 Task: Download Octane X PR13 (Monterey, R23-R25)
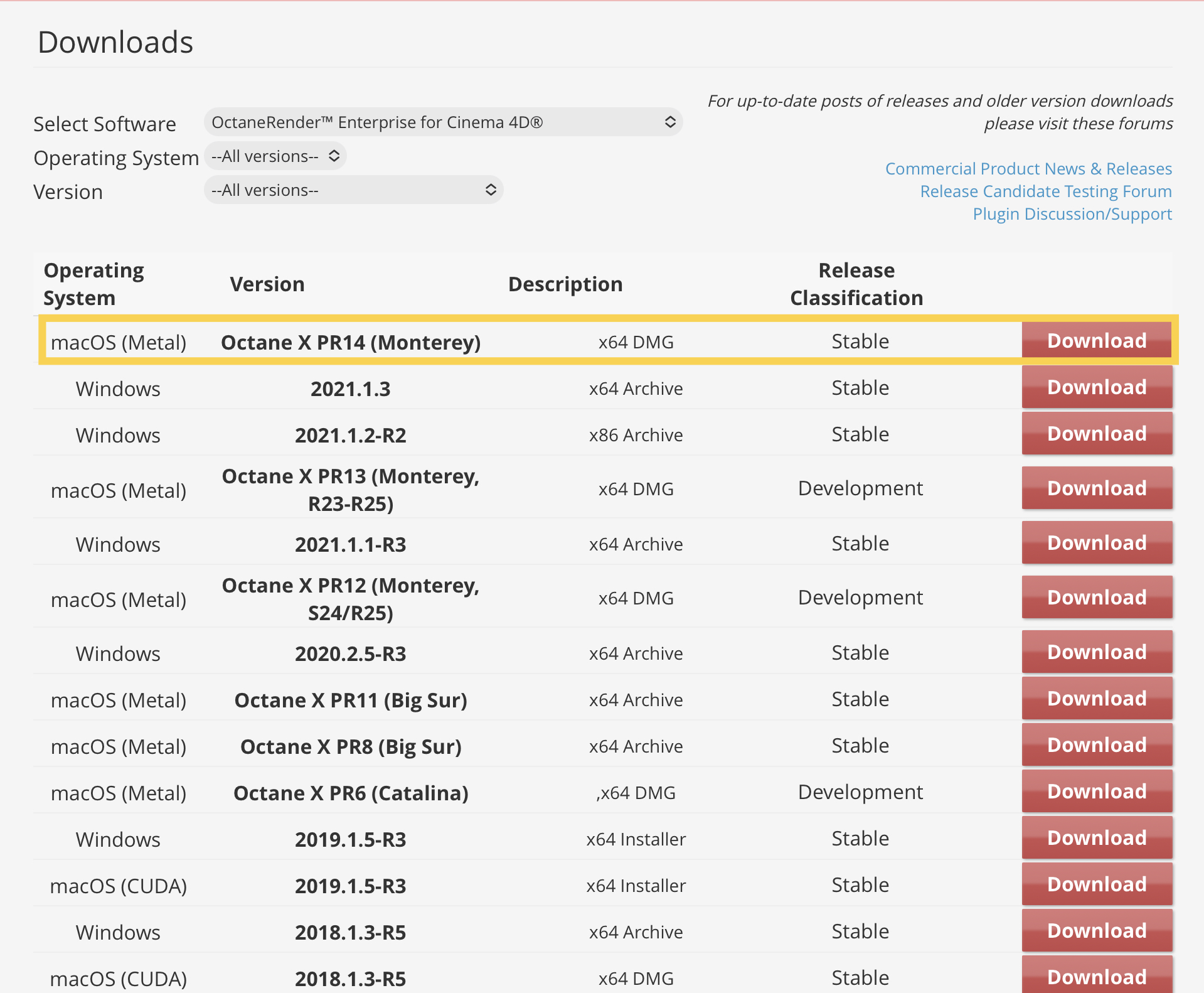click(1097, 488)
